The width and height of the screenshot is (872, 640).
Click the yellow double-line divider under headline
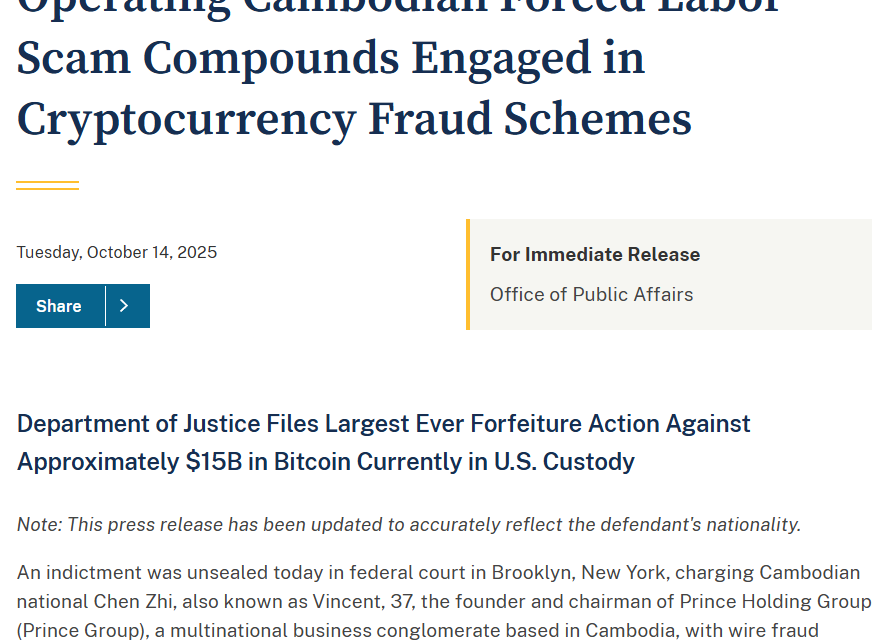point(47,185)
